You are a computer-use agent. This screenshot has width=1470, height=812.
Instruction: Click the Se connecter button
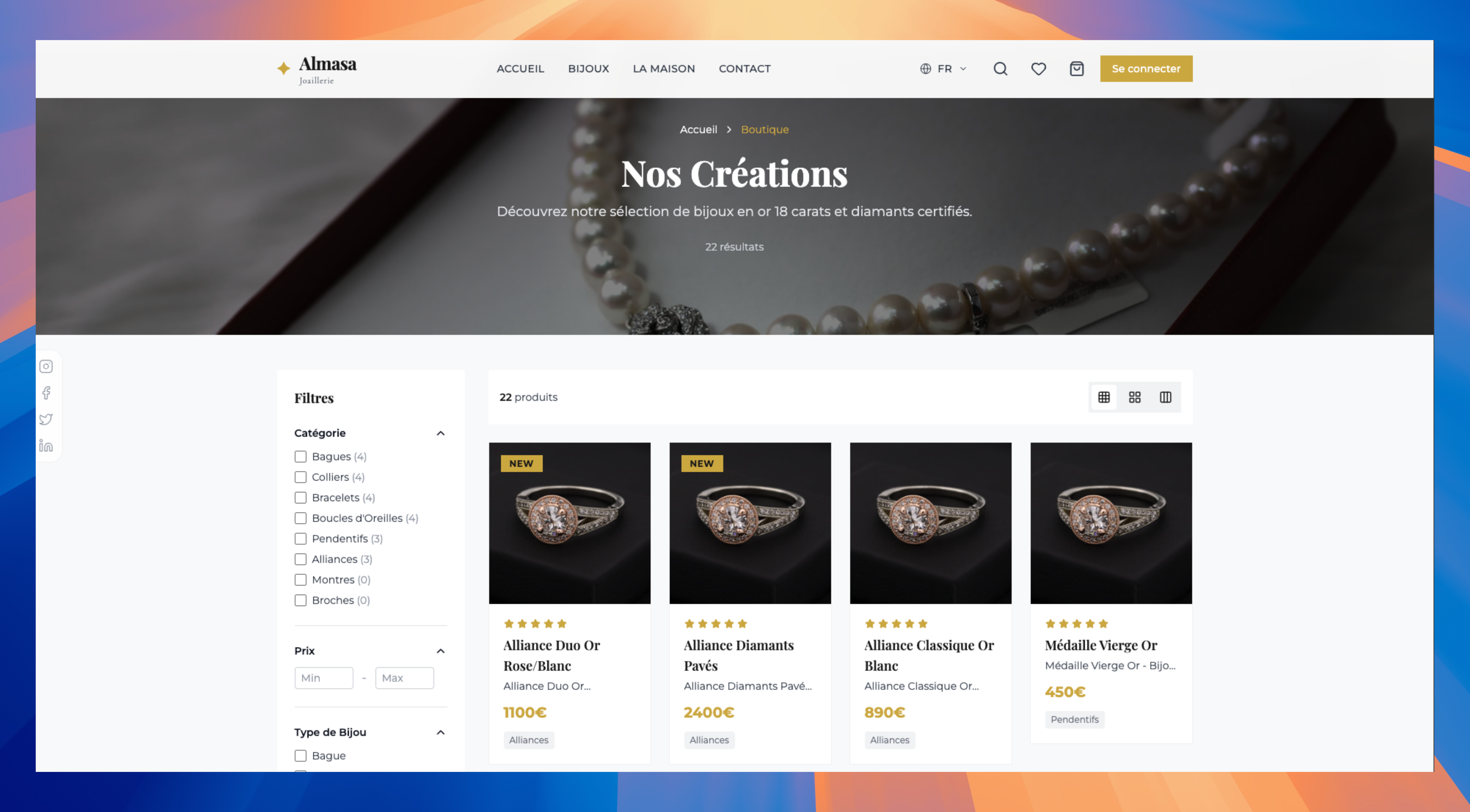click(x=1146, y=68)
